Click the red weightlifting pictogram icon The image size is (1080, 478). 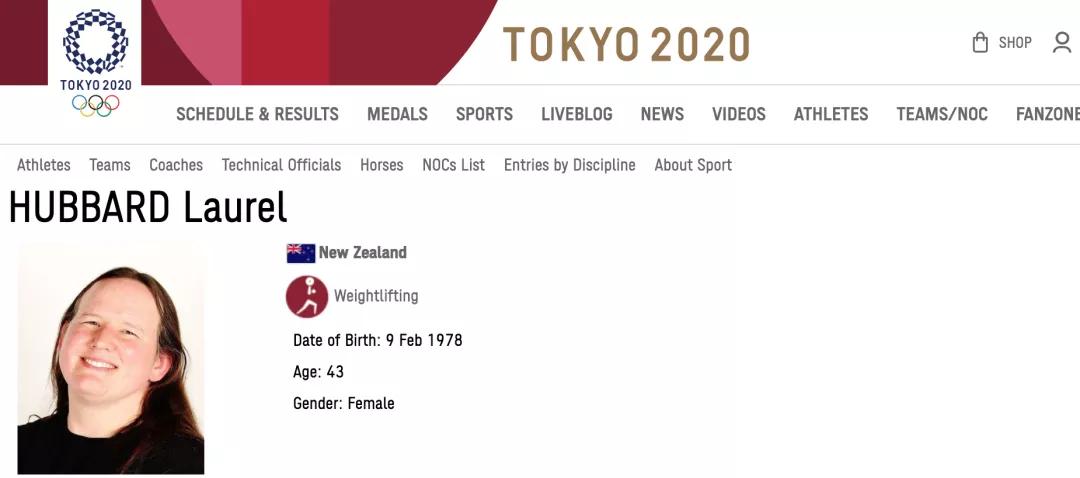tap(307, 296)
